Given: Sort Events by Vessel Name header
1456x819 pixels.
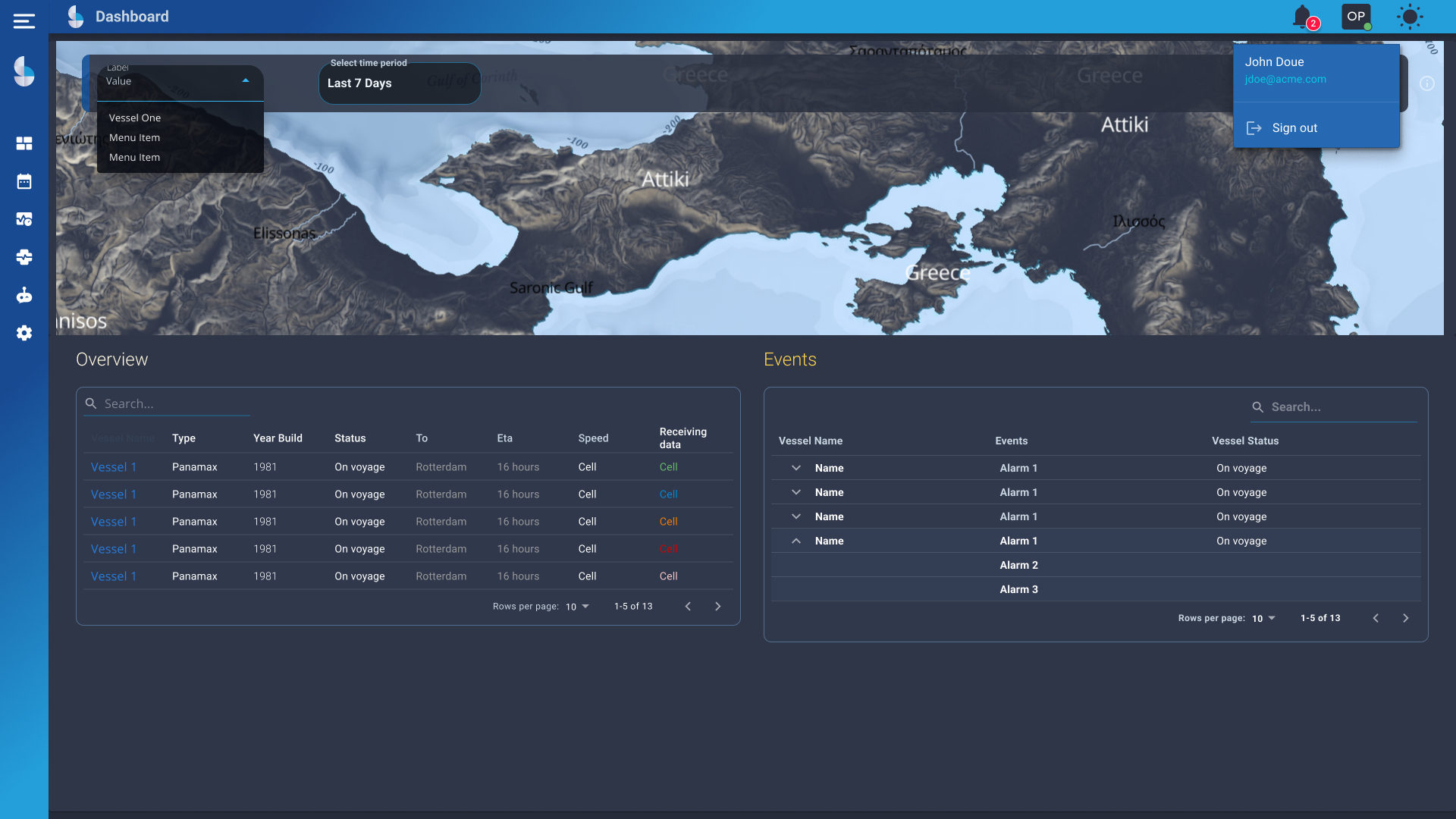Looking at the screenshot, I should [811, 441].
